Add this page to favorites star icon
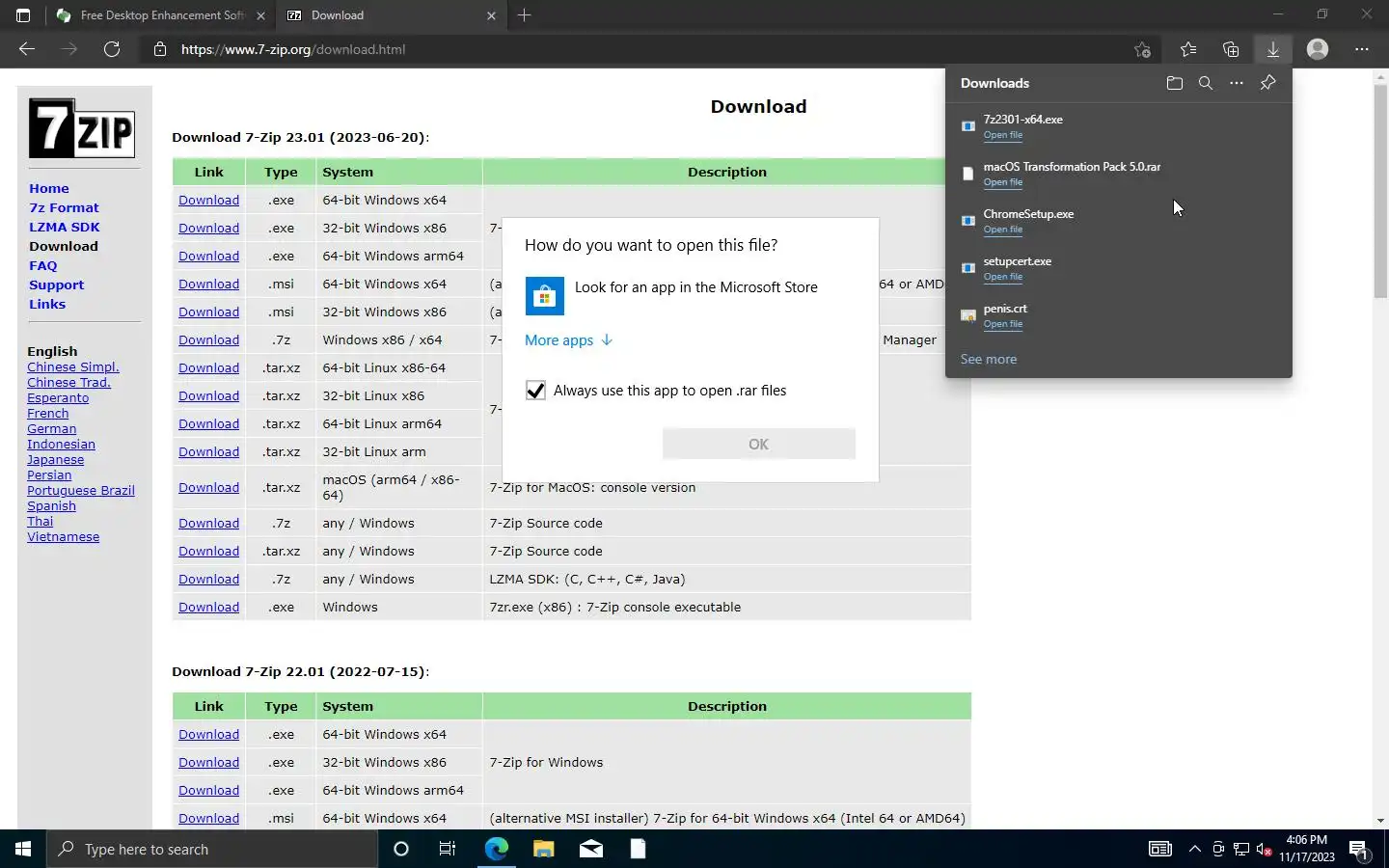Viewport: 1389px width, 868px height. (x=1143, y=49)
